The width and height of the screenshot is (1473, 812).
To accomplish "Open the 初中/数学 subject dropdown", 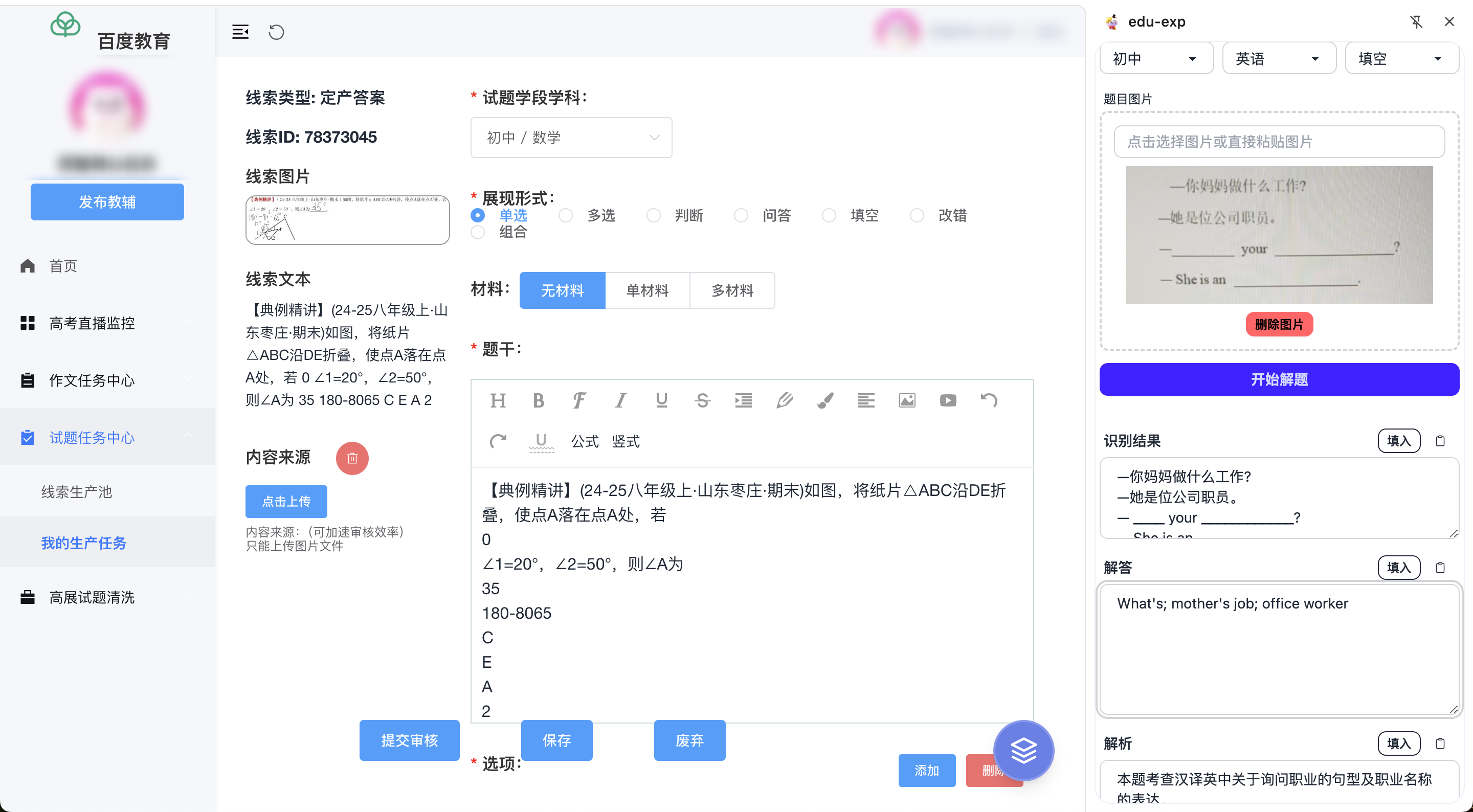I will click(x=571, y=137).
